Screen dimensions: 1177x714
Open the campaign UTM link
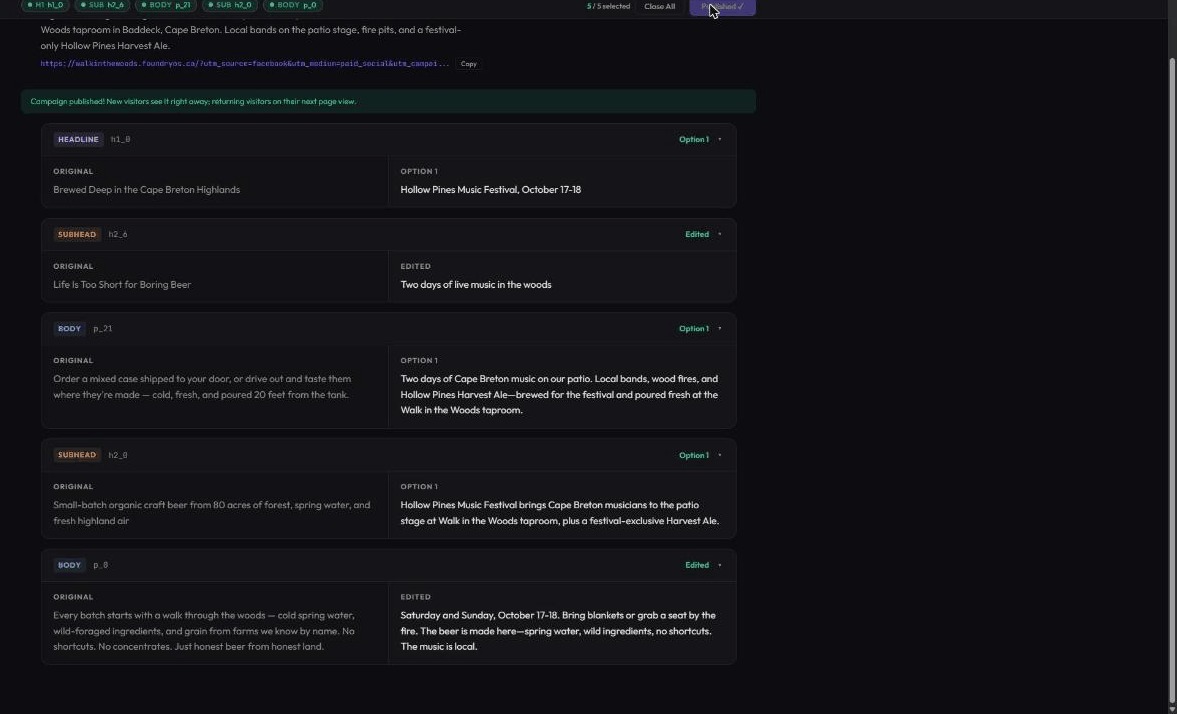click(245, 64)
